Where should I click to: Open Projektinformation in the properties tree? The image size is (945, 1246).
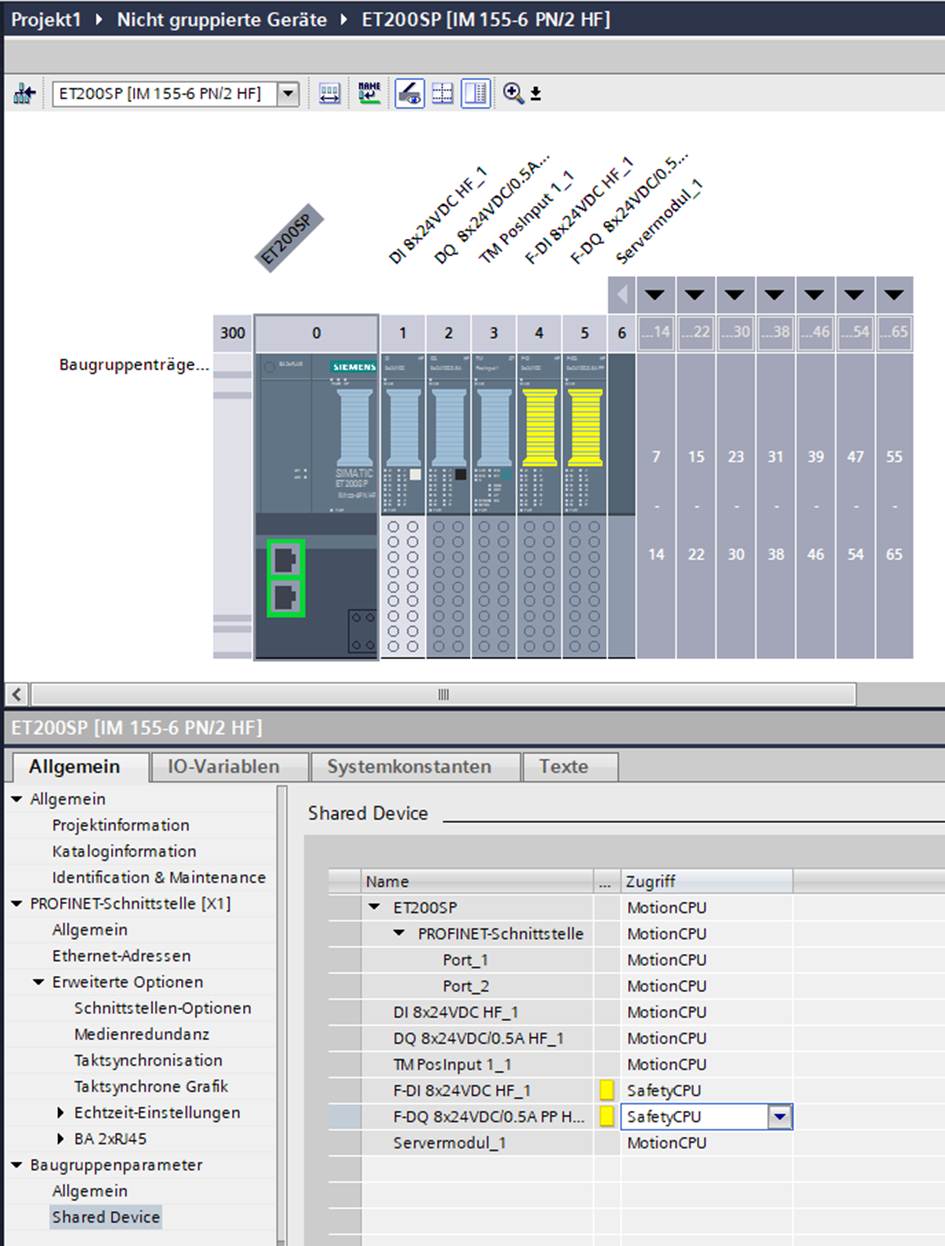(121, 825)
